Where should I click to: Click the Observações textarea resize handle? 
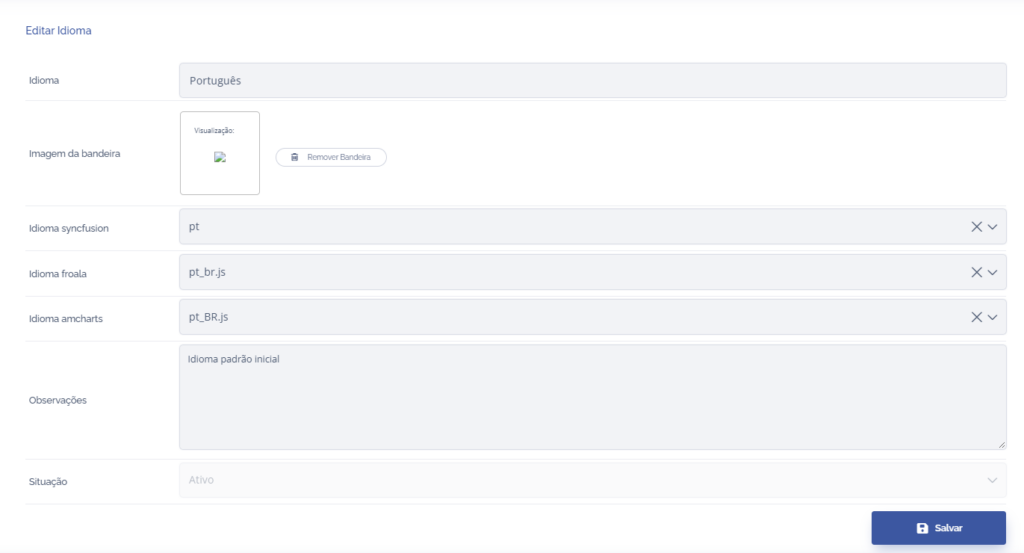(x=1002, y=445)
